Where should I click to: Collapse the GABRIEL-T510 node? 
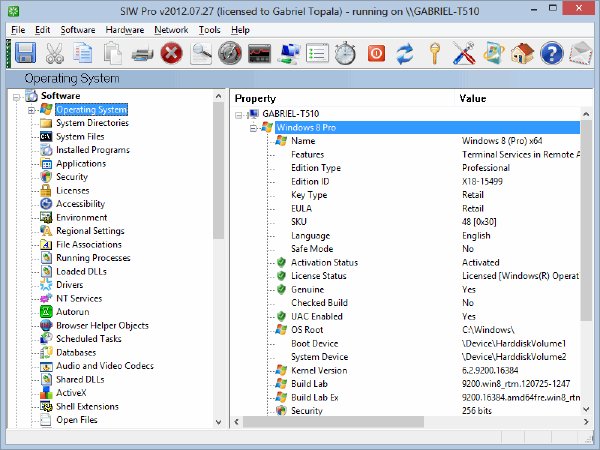(x=239, y=115)
